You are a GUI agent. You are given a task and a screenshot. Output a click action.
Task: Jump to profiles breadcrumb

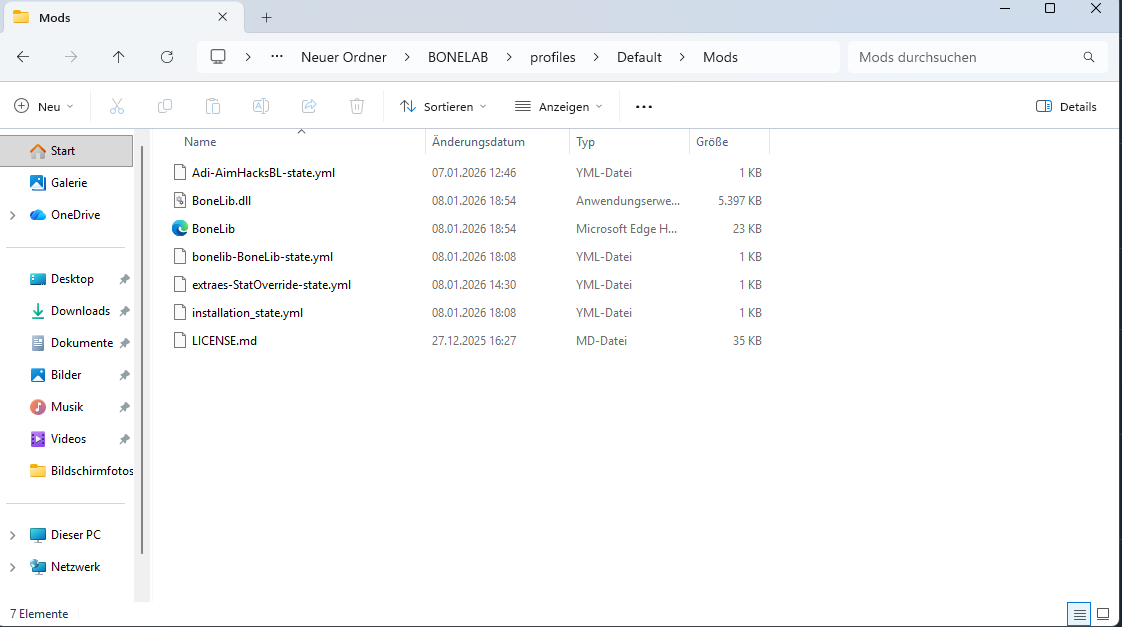[552, 57]
